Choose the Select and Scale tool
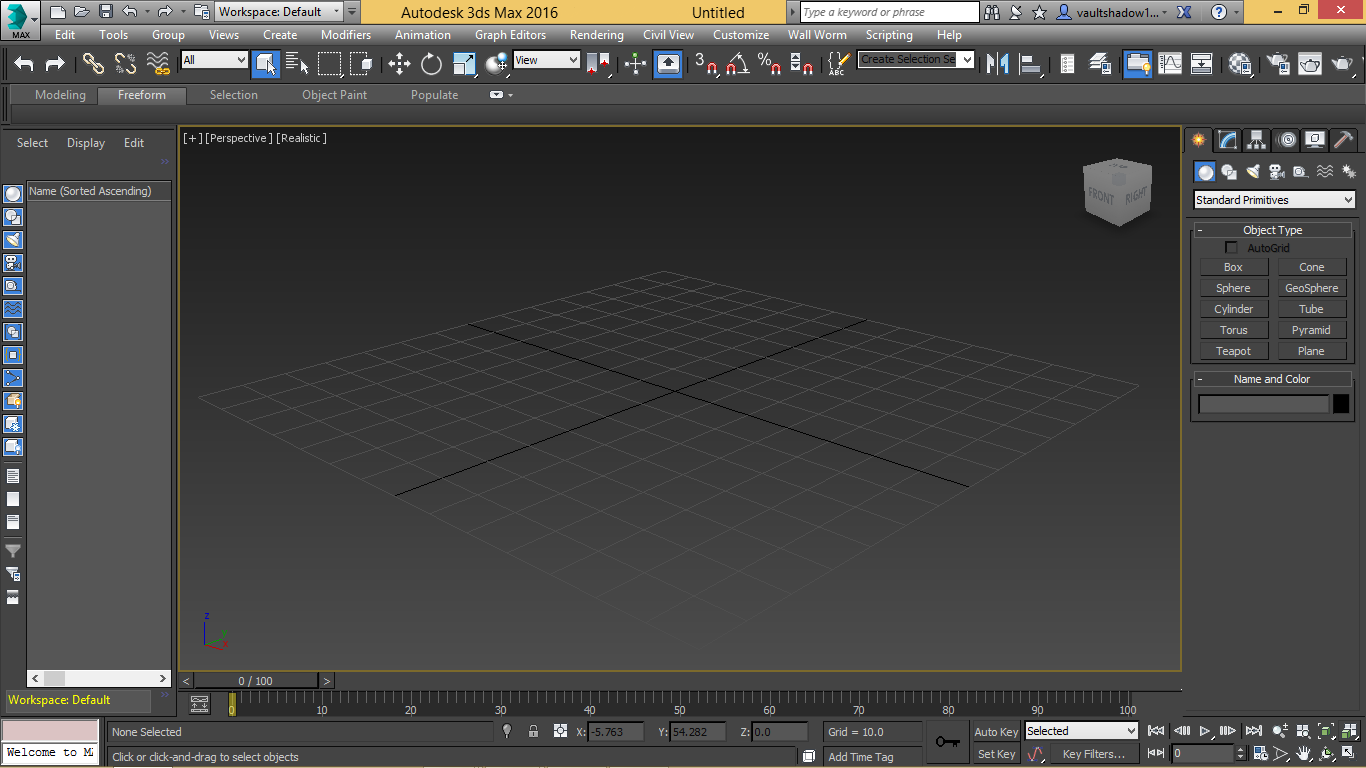1366x768 pixels. coord(464,64)
